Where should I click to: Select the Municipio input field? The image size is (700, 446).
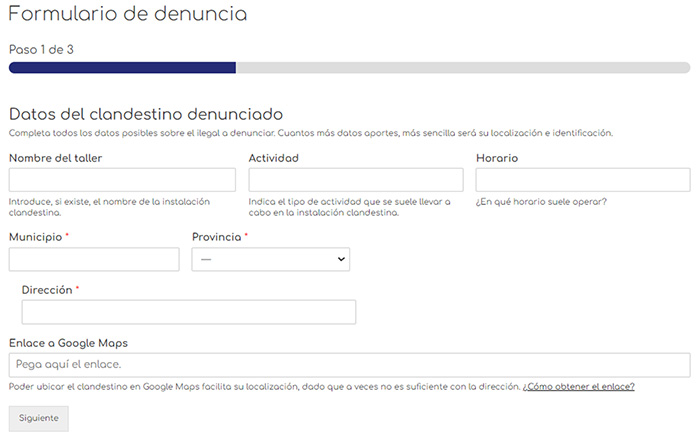click(x=94, y=259)
